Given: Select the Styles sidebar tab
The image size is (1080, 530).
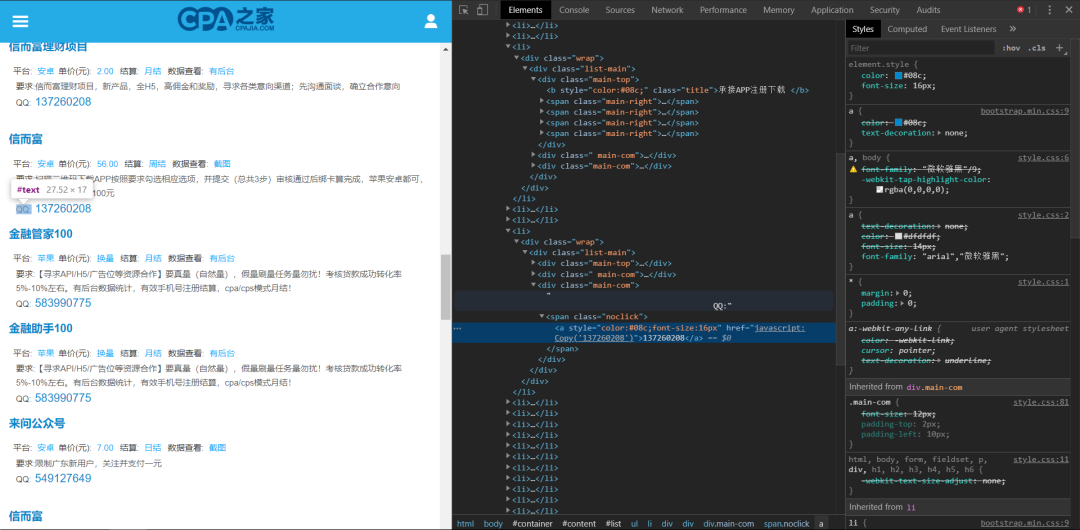Looking at the screenshot, I should click(862, 29).
